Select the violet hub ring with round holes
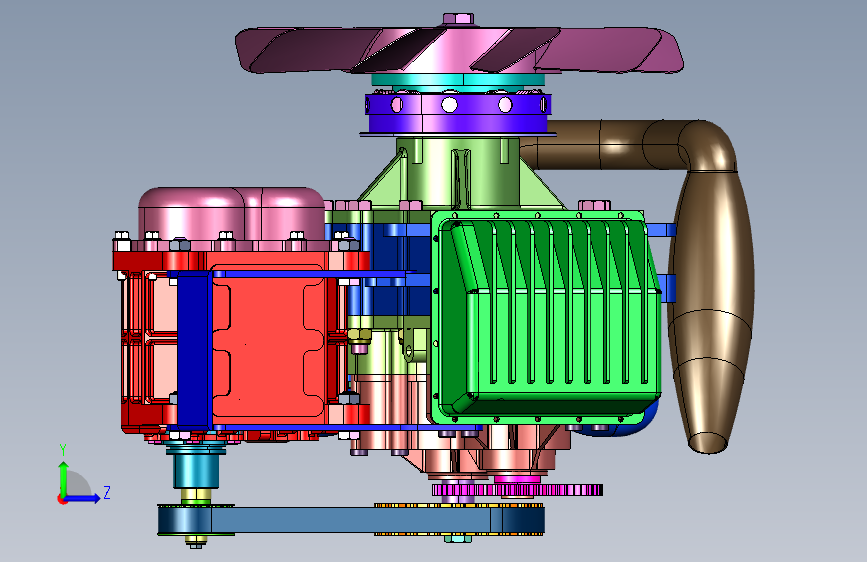867x562 pixels. tap(458, 113)
